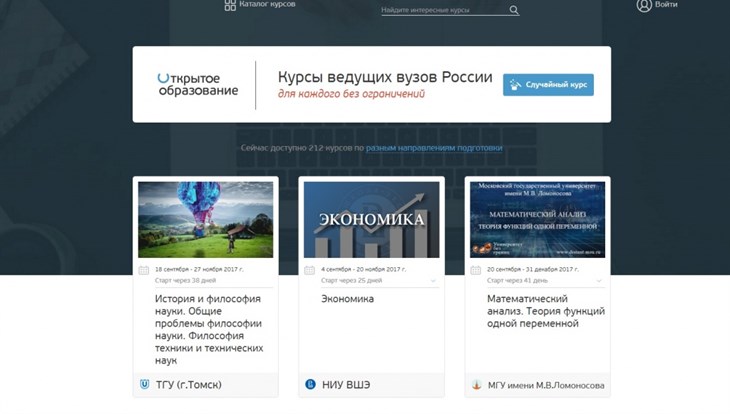
Task: Open link разным направлениям подготовки
Action: pos(434,148)
